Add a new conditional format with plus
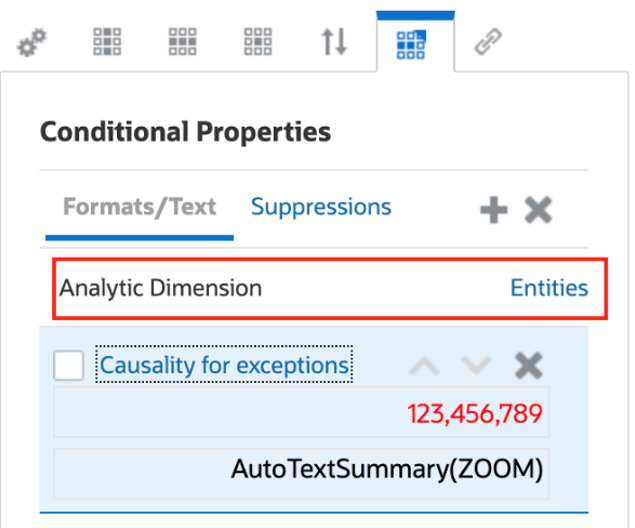This screenshot has width=635, height=528. pos(494,210)
